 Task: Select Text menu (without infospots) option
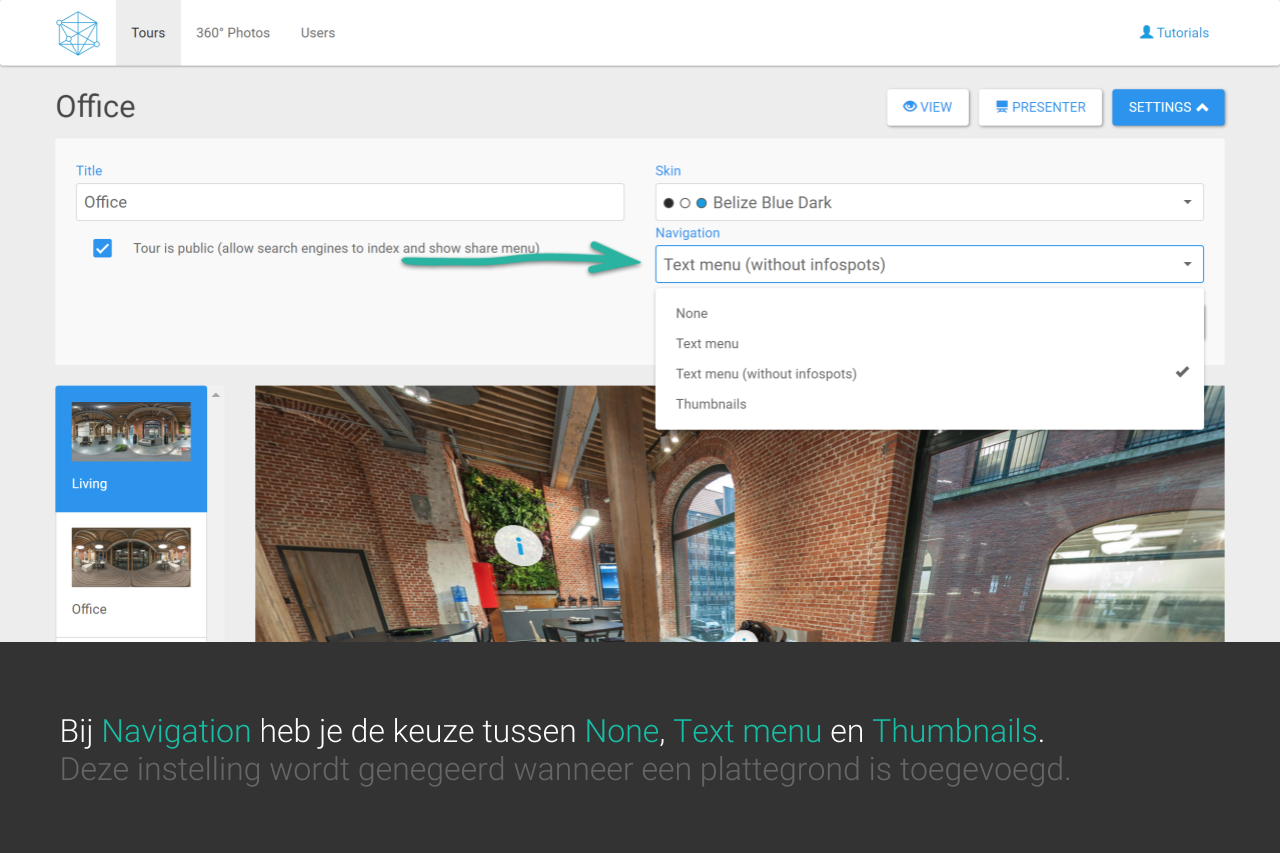[x=766, y=373]
